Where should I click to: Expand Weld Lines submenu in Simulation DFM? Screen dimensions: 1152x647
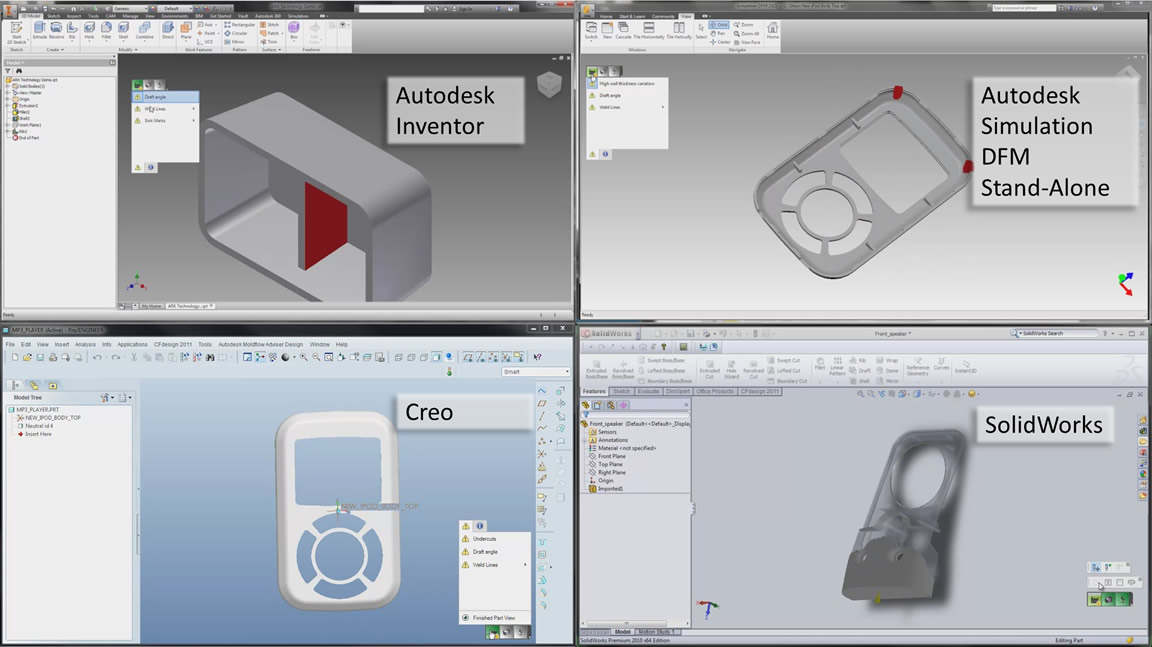[663, 107]
